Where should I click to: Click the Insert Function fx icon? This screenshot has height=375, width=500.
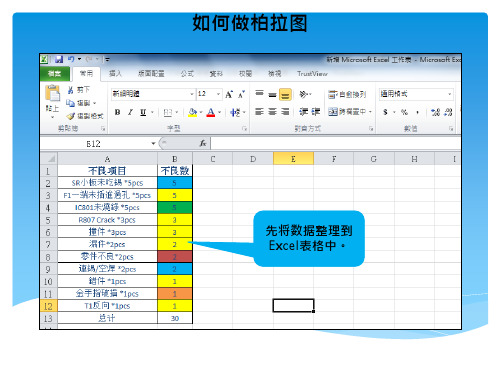203,143
